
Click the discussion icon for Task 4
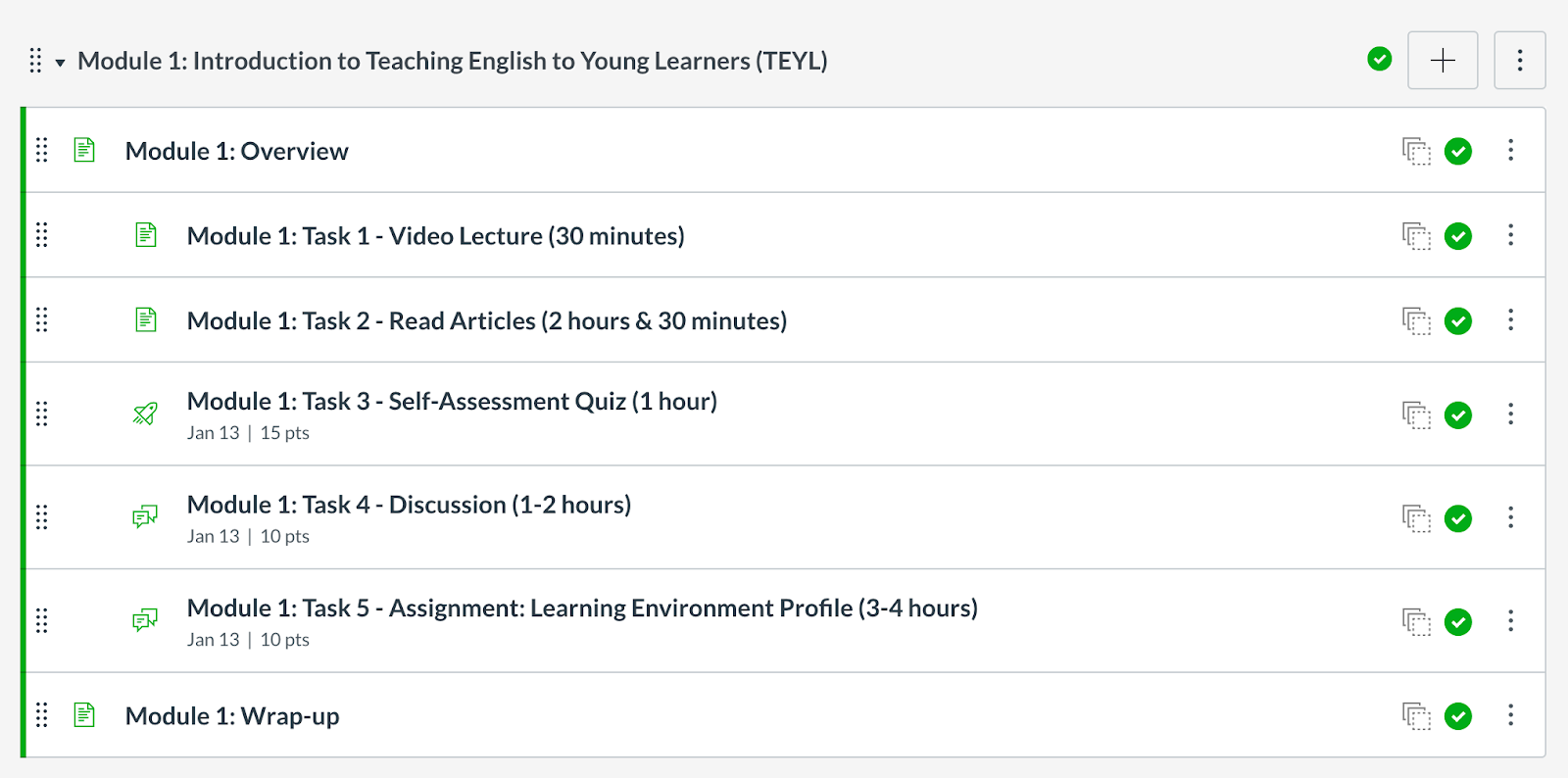point(145,516)
